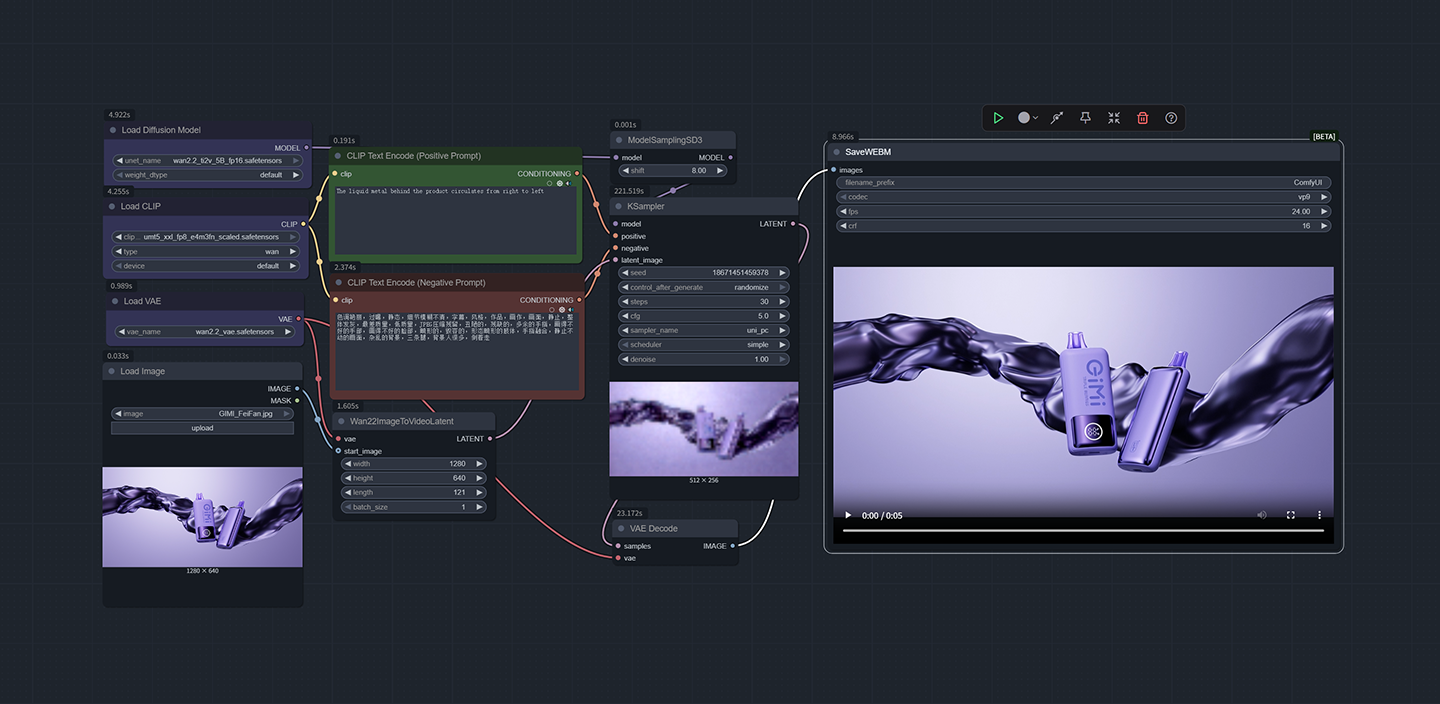Toggle collapse dot on KSampler node
This screenshot has height=704, width=1440.
pyautogui.click(x=619, y=206)
